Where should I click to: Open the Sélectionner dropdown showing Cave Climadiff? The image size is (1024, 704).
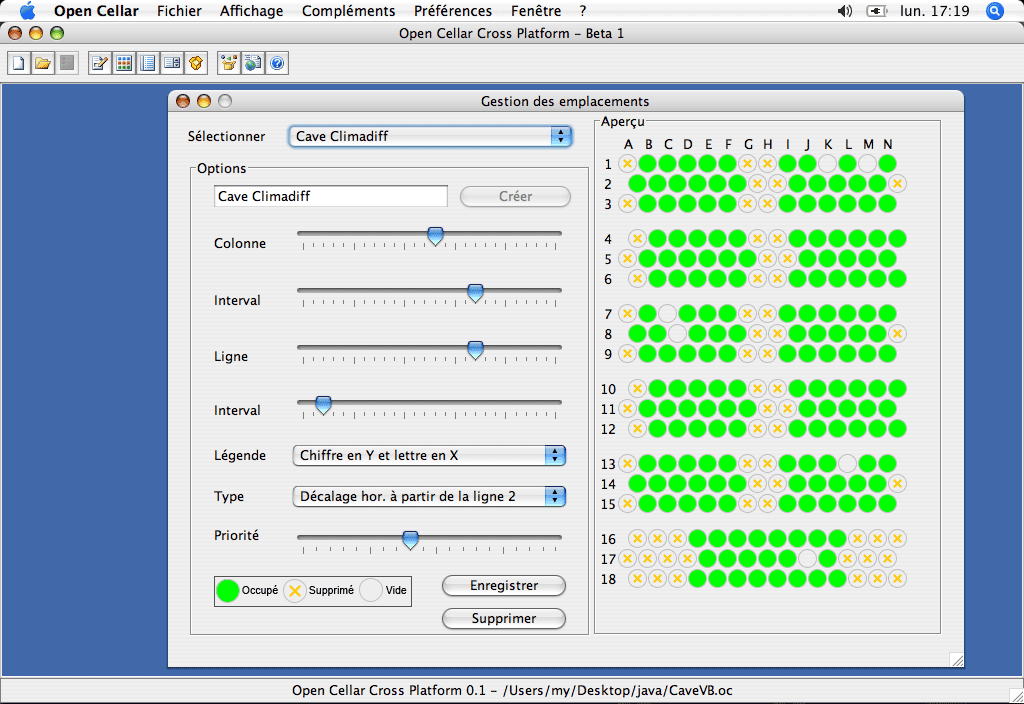point(430,136)
